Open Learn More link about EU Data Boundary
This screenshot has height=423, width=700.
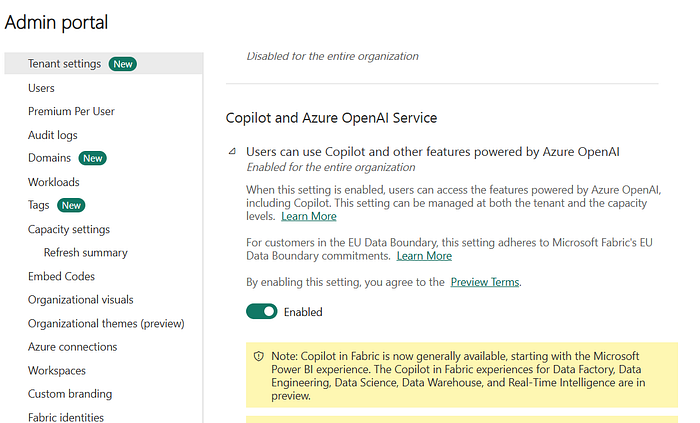pyautogui.click(x=424, y=256)
